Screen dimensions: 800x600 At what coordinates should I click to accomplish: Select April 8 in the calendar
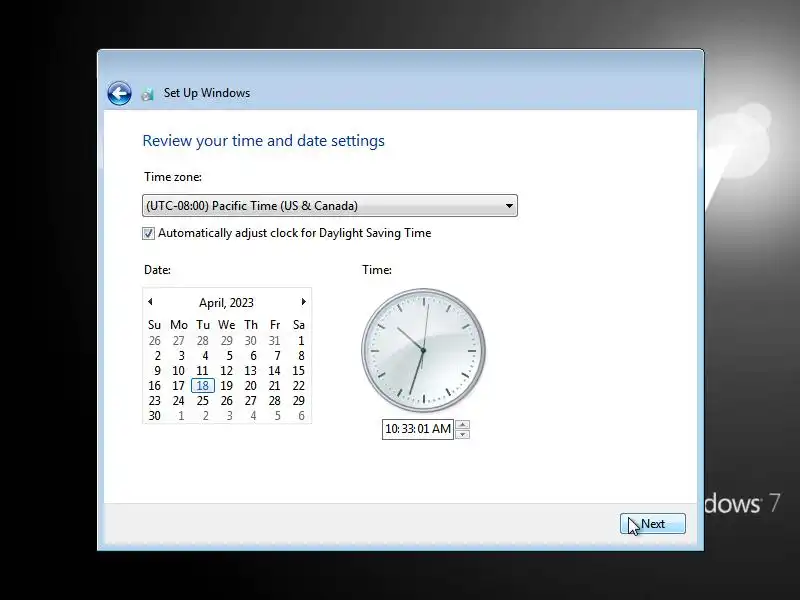pos(301,356)
